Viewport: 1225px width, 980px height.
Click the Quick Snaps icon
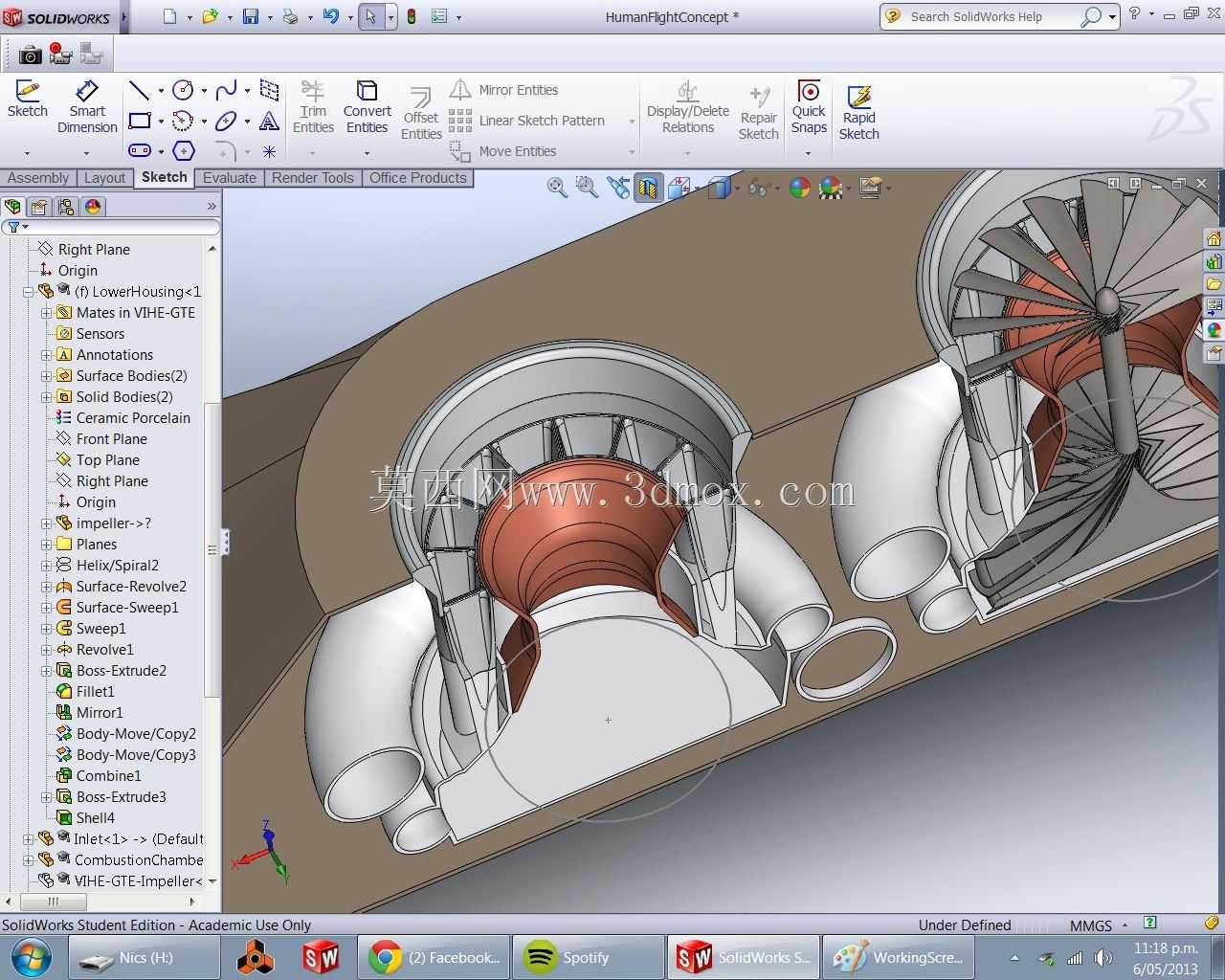pyautogui.click(x=809, y=106)
